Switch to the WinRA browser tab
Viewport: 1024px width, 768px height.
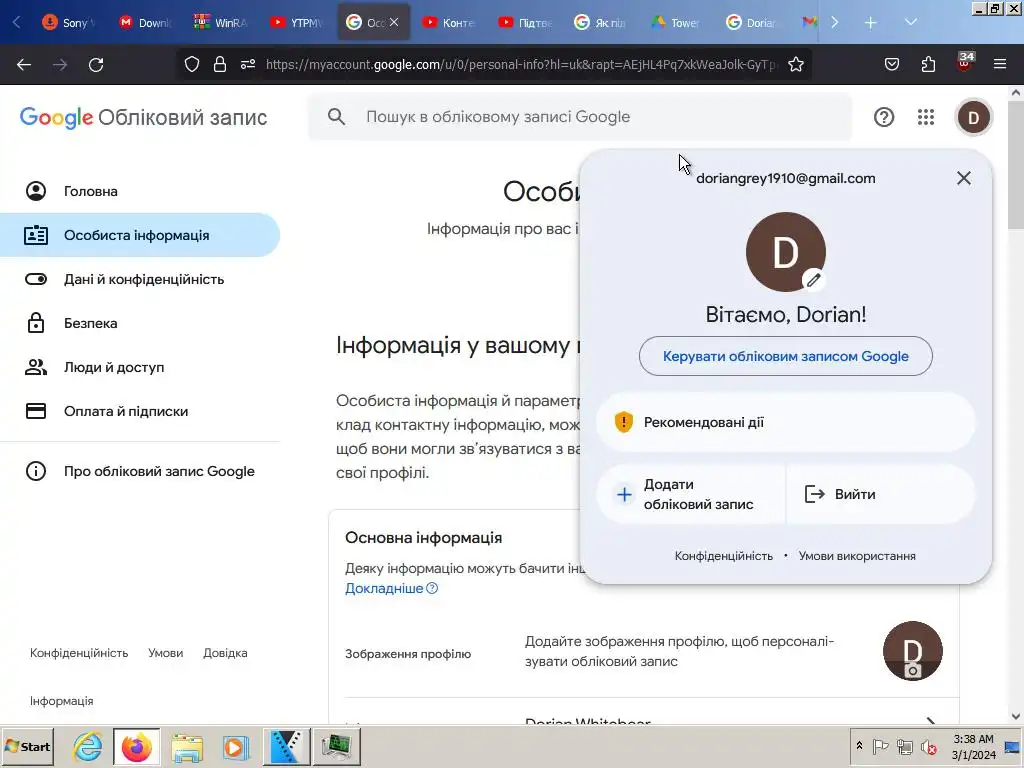pyautogui.click(x=221, y=23)
